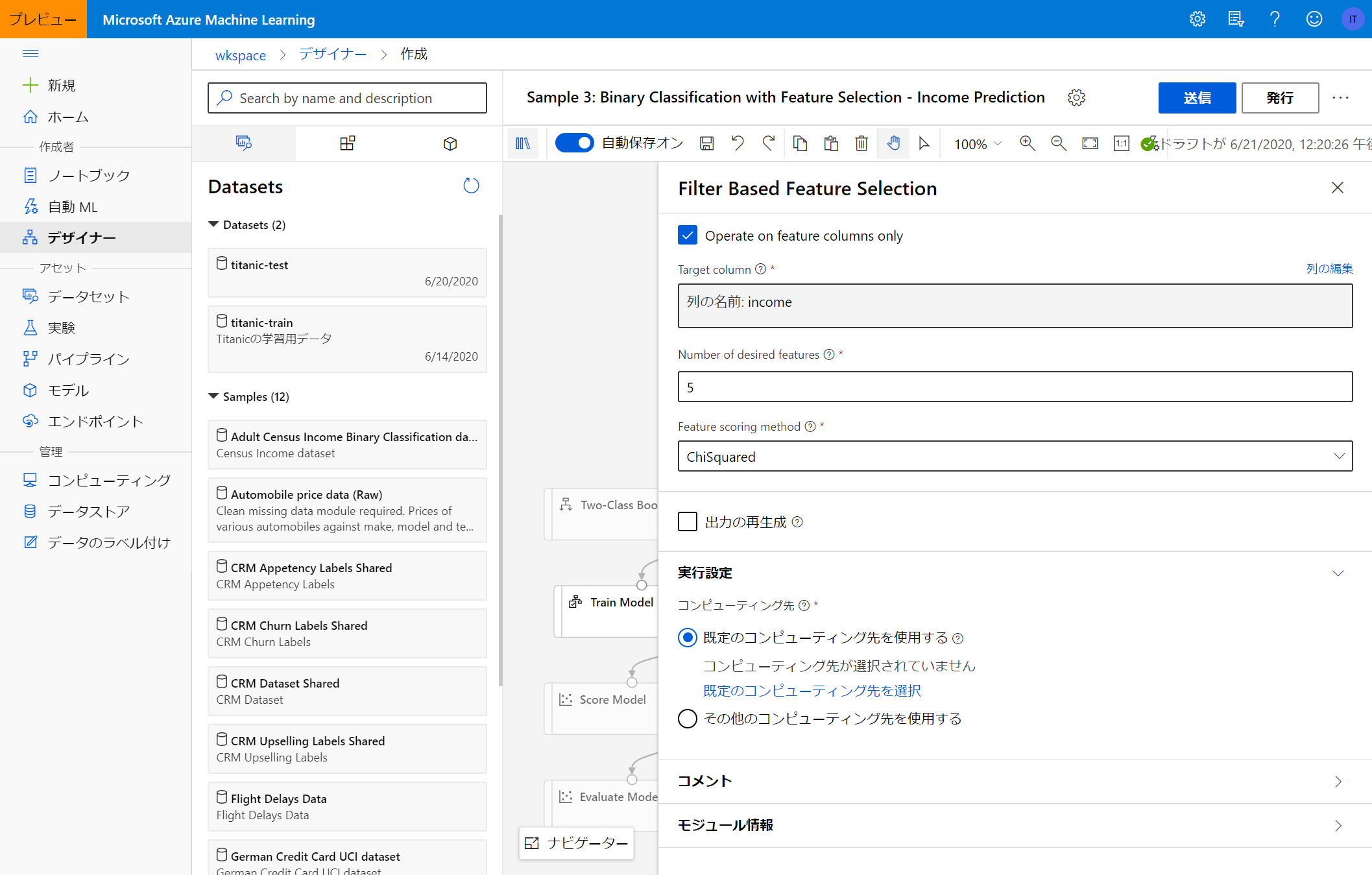Toggle the auto-save switch off

pos(575,143)
